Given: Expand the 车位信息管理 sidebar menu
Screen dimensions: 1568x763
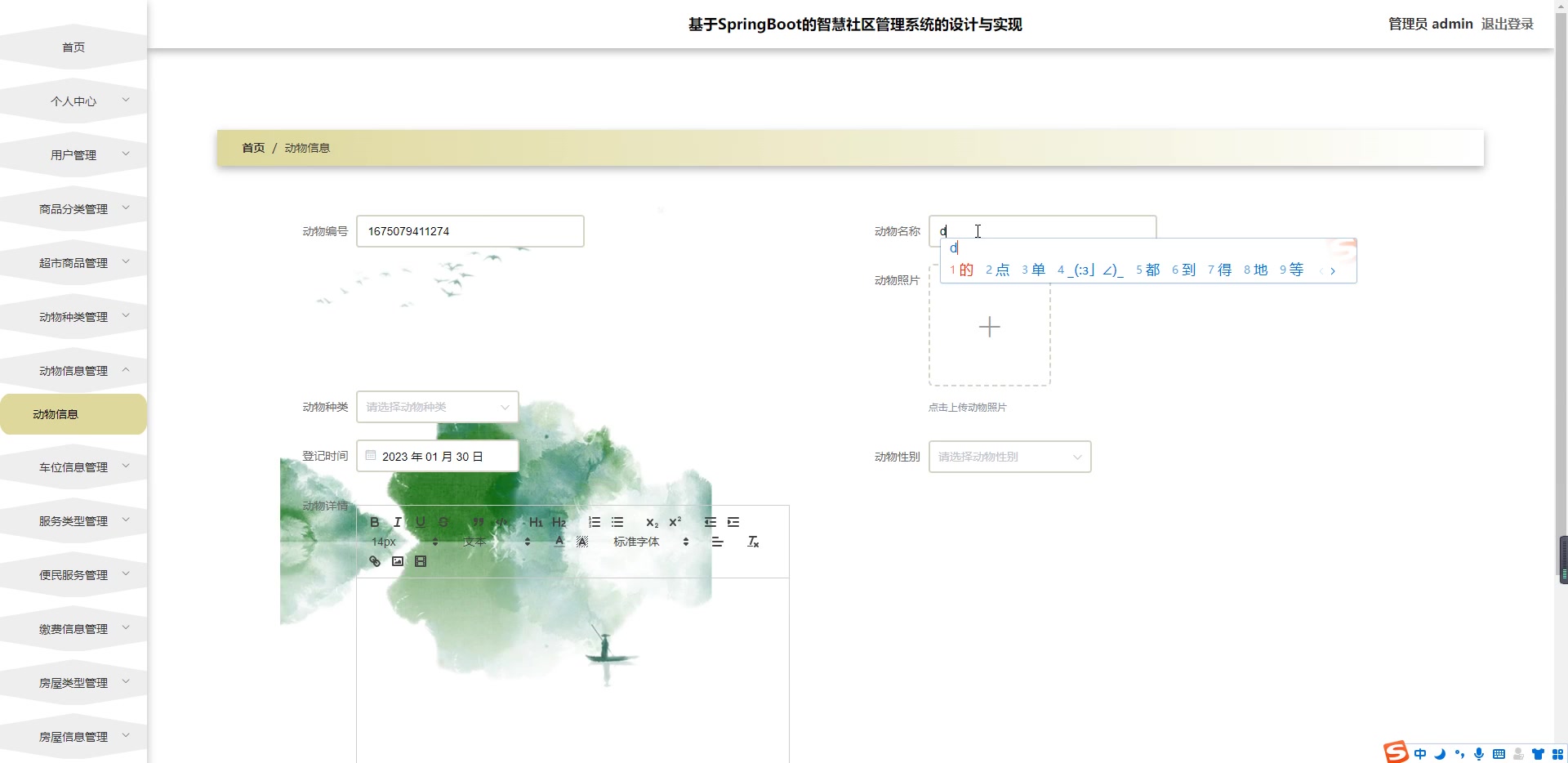Looking at the screenshot, I should pos(73,467).
